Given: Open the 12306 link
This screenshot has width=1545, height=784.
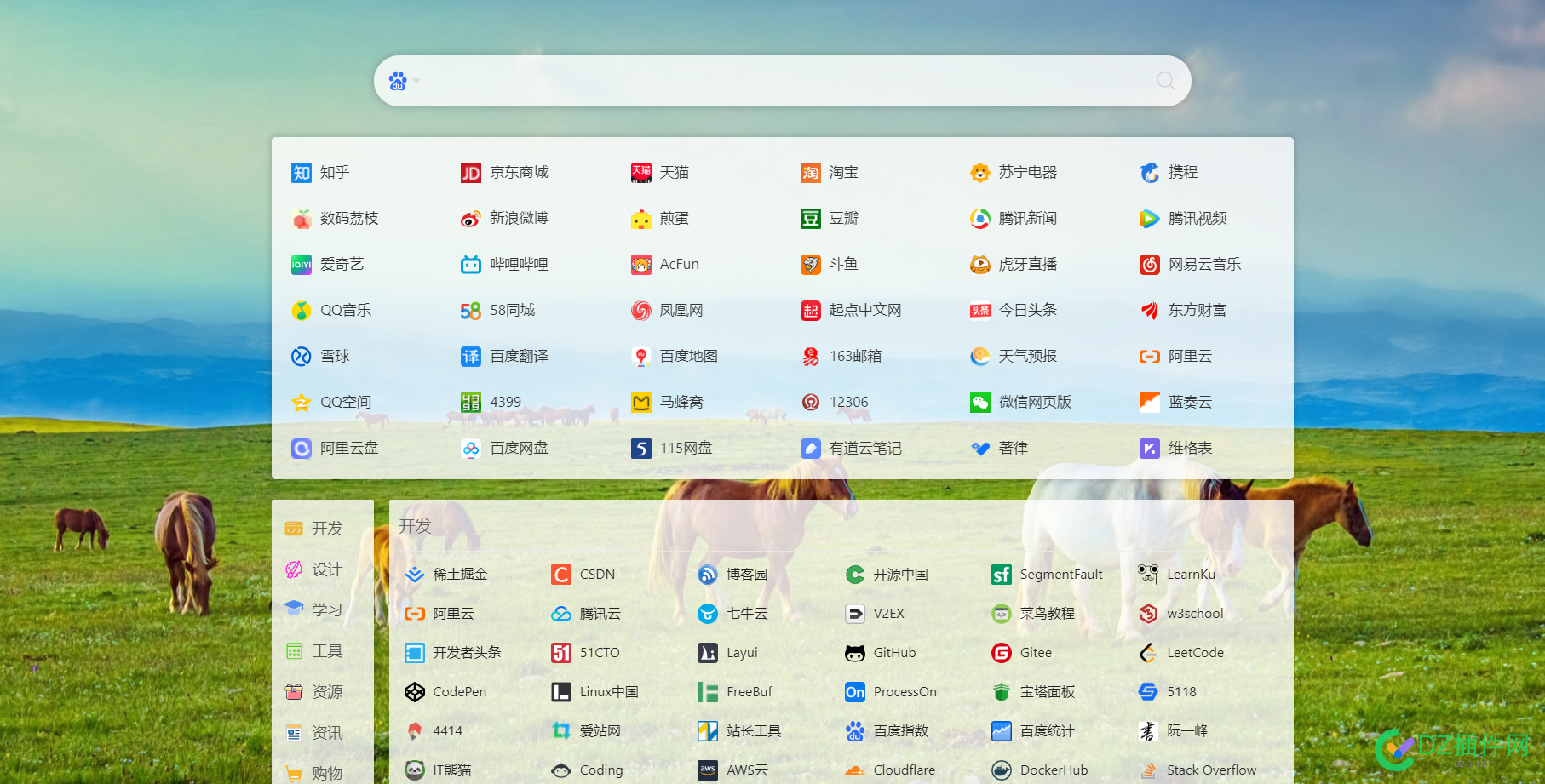Looking at the screenshot, I should click(835, 403).
